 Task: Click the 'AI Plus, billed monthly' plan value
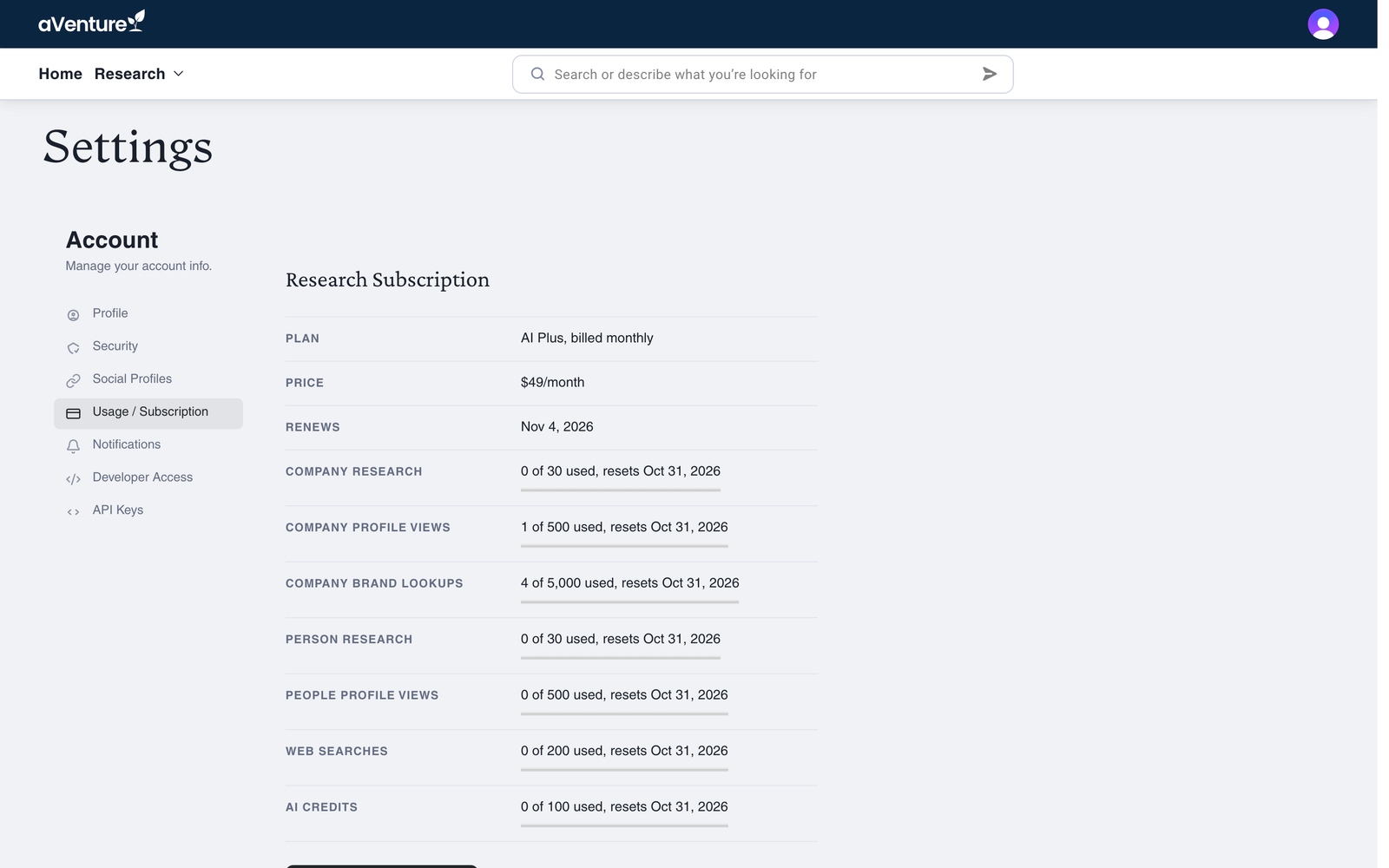(x=587, y=338)
